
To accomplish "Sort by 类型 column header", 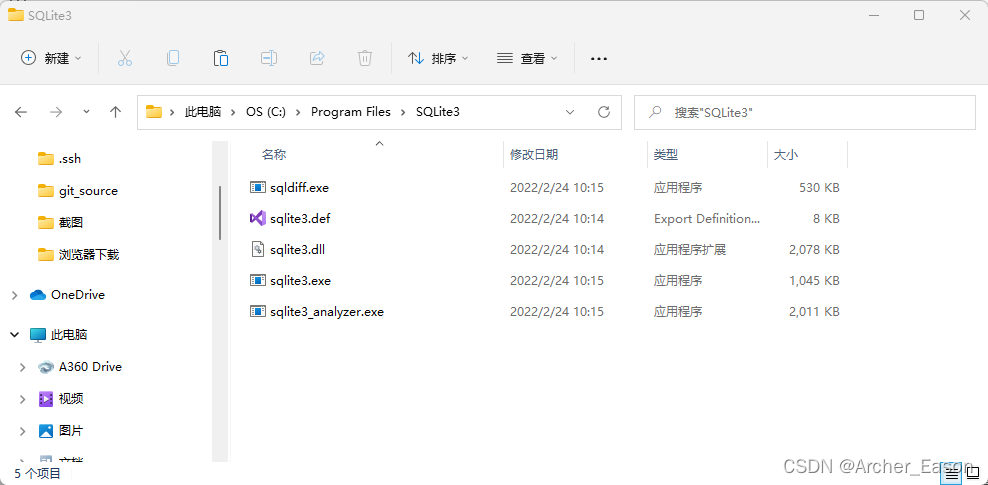I will pyautogui.click(x=666, y=154).
